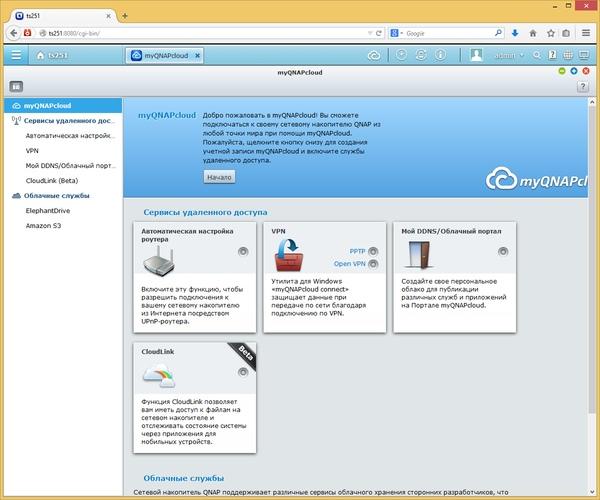The image size is (600, 500).
Task: Click Firefox downloads arrow icon
Action: pos(515,33)
